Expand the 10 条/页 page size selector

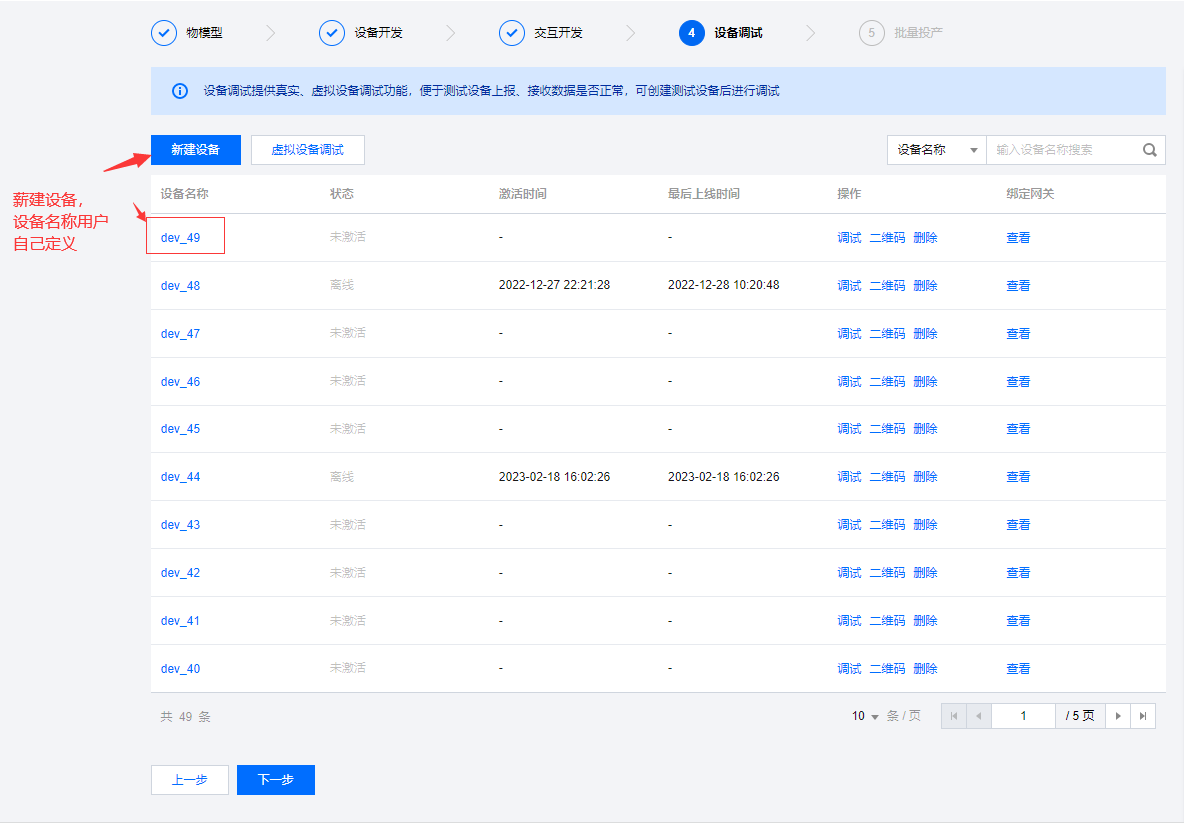pos(865,716)
